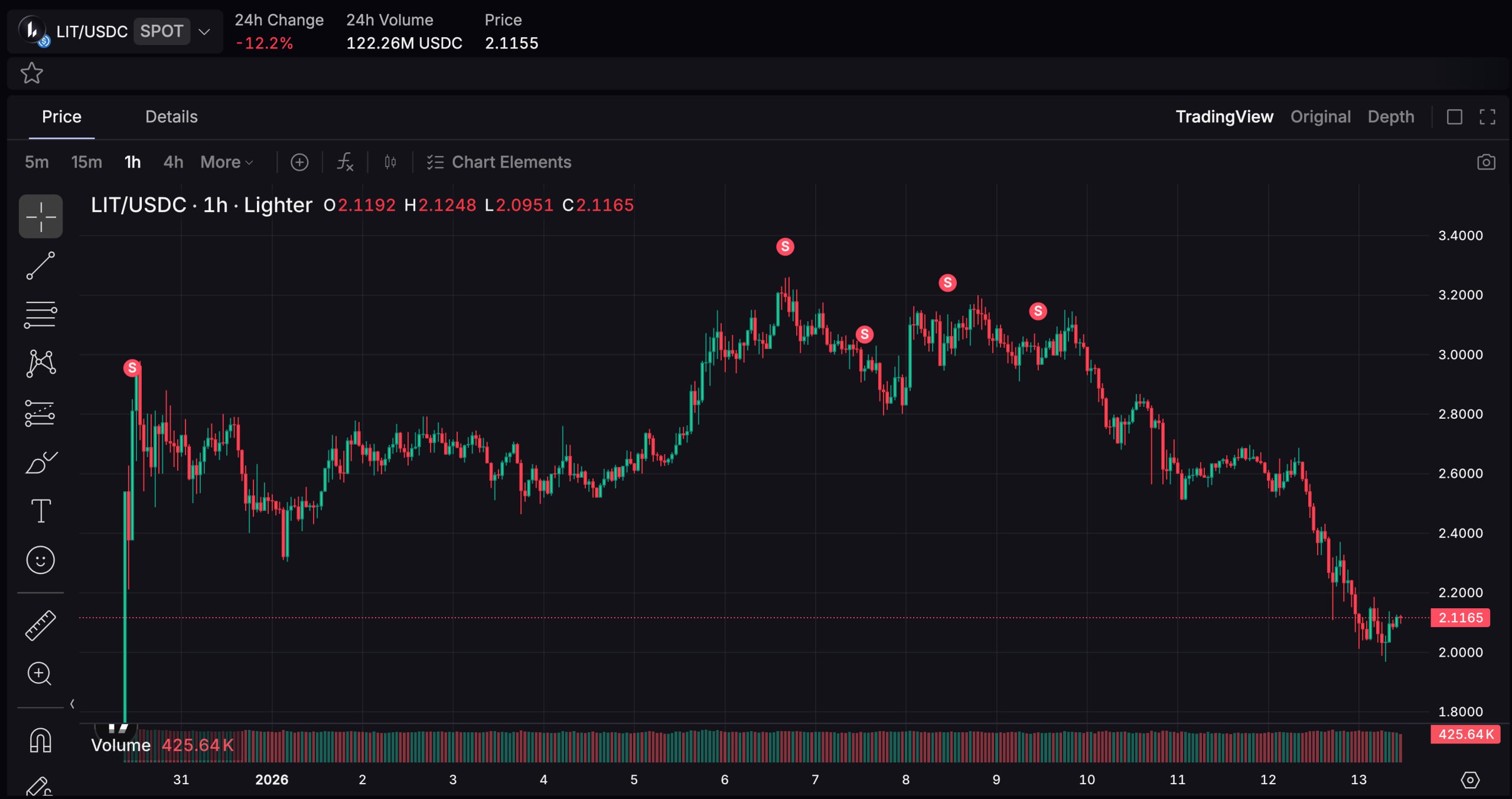Image resolution: width=1512 pixels, height=799 pixels.
Task: Select the trend line drawing tool
Action: coord(40,266)
